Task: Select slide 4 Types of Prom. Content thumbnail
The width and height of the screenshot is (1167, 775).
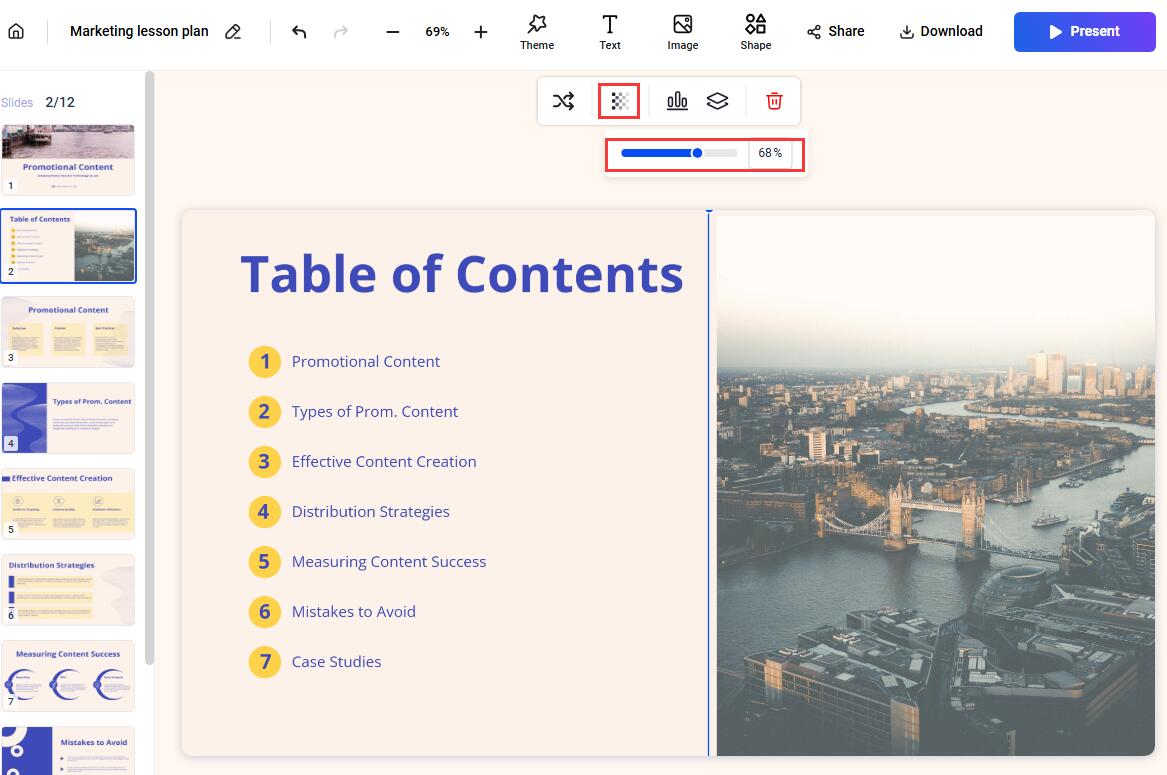Action: (68, 418)
